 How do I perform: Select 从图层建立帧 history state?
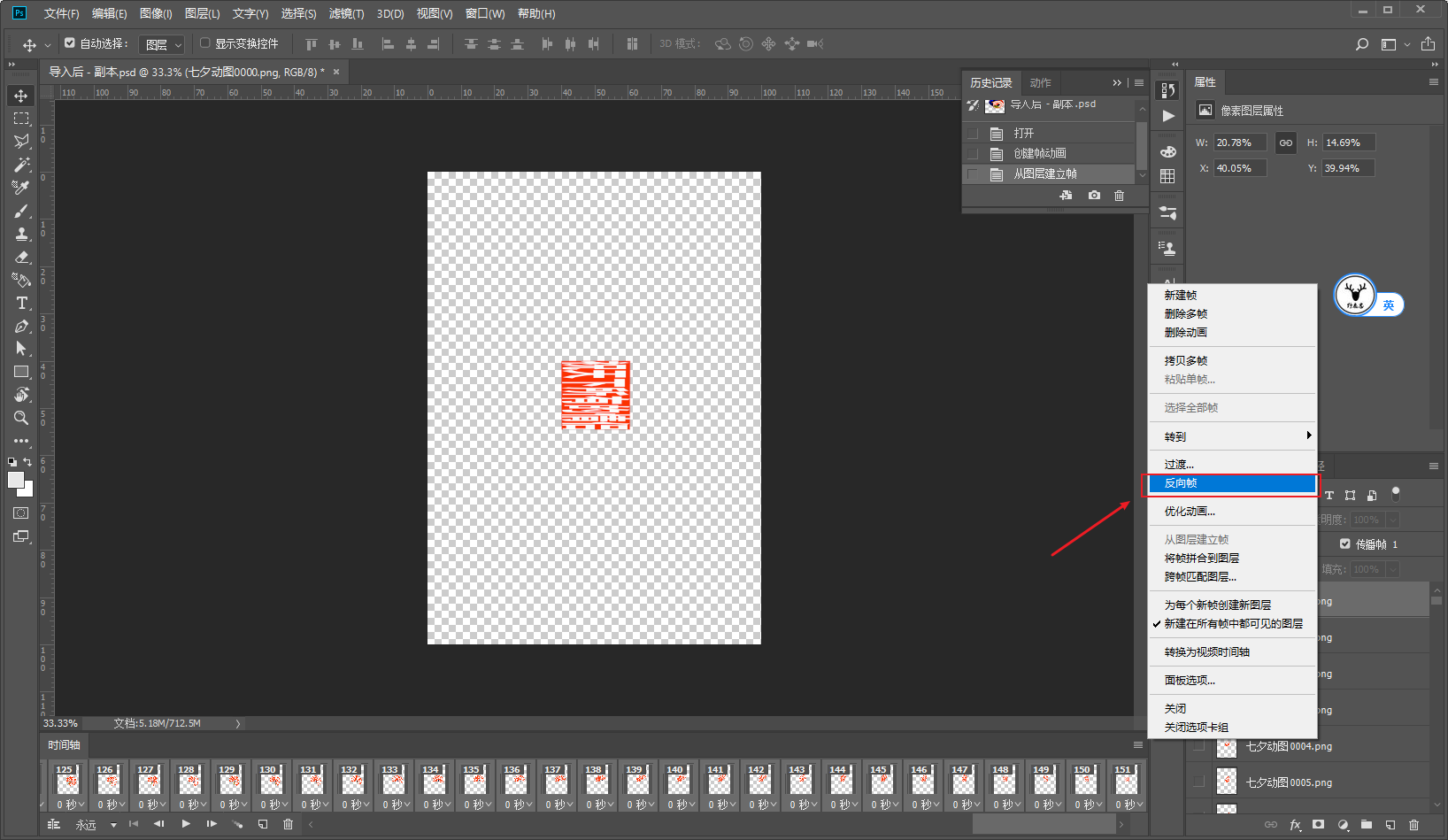[x=1049, y=174]
